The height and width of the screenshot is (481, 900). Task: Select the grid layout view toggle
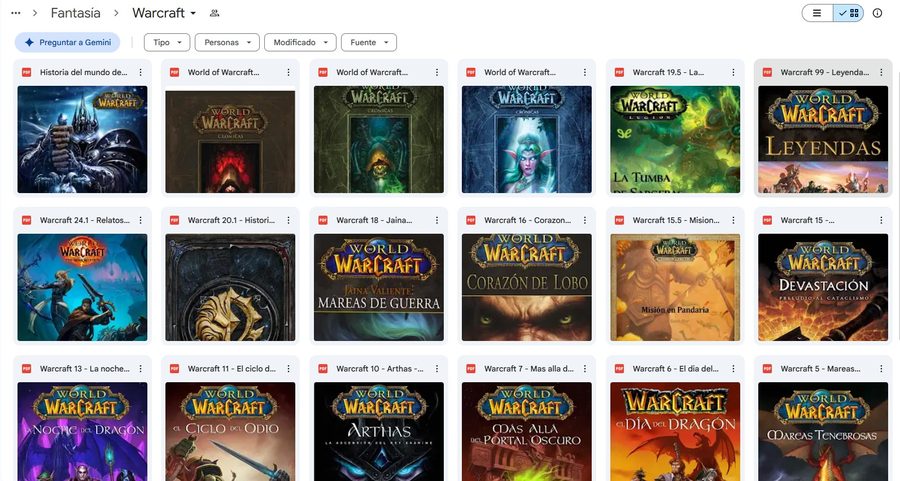848,13
